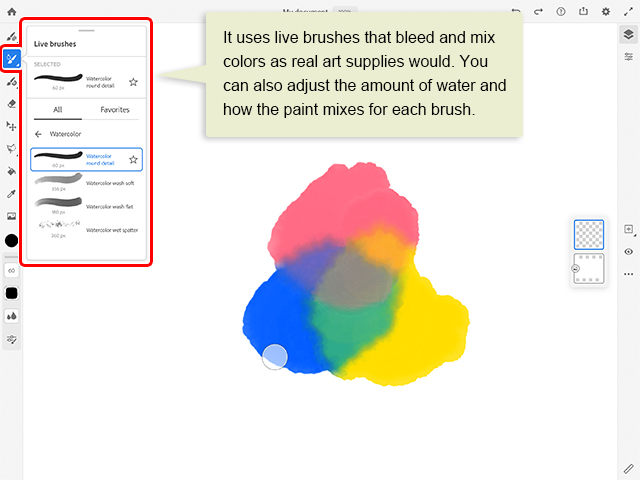Image resolution: width=640 pixels, height=480 pixels.
Task: Favorite the selected Watercolor round detail brush
Action: pos(133,81)
